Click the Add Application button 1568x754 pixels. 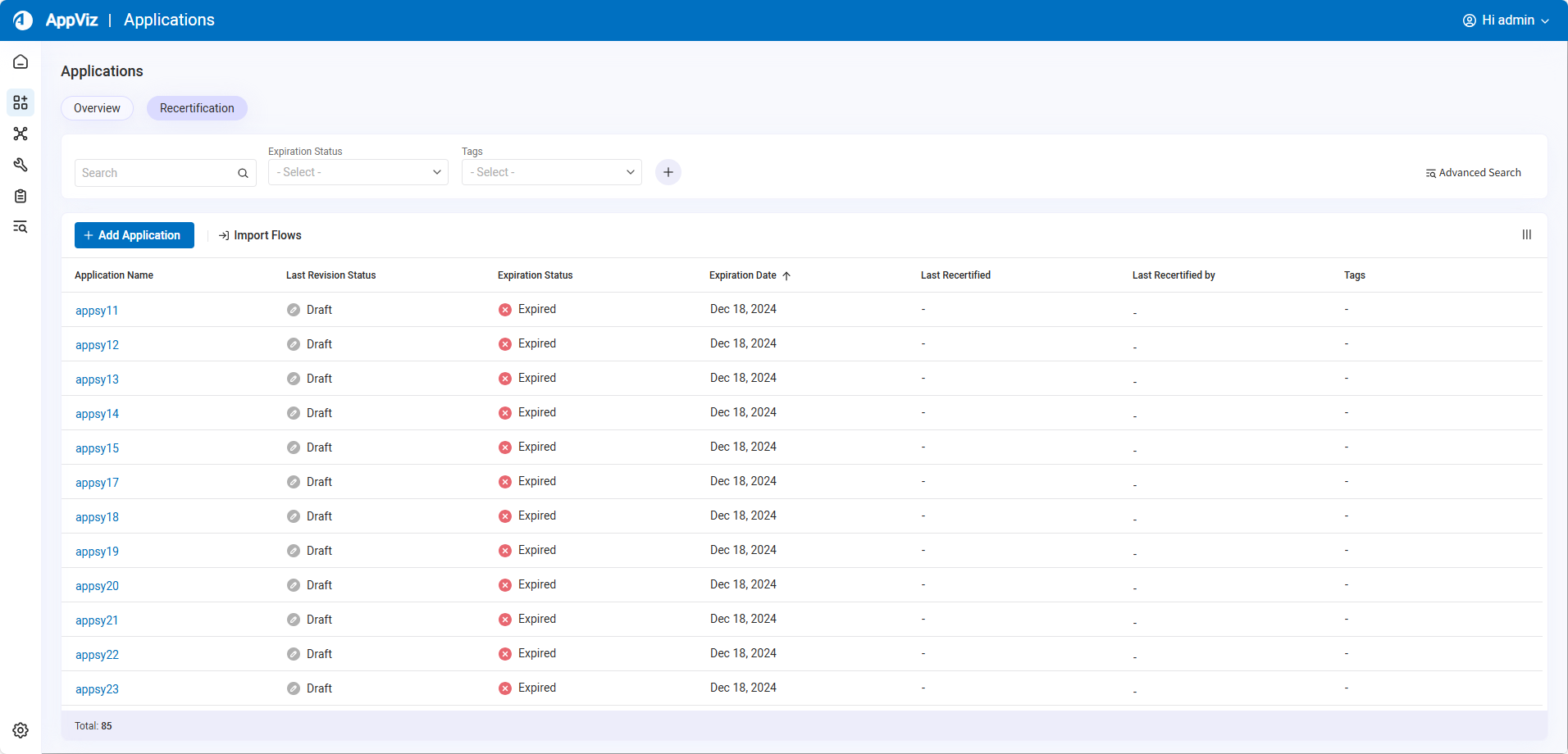point(134,235)
